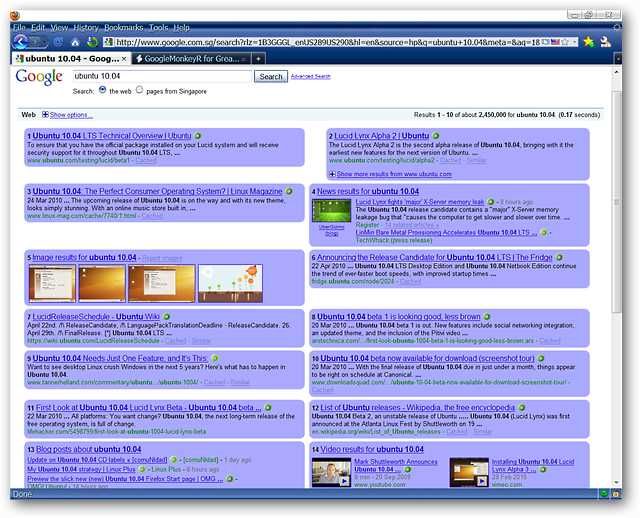The image size is (640, 518).
Task: Go back with the Back arrow button
Action: (20, 42)
